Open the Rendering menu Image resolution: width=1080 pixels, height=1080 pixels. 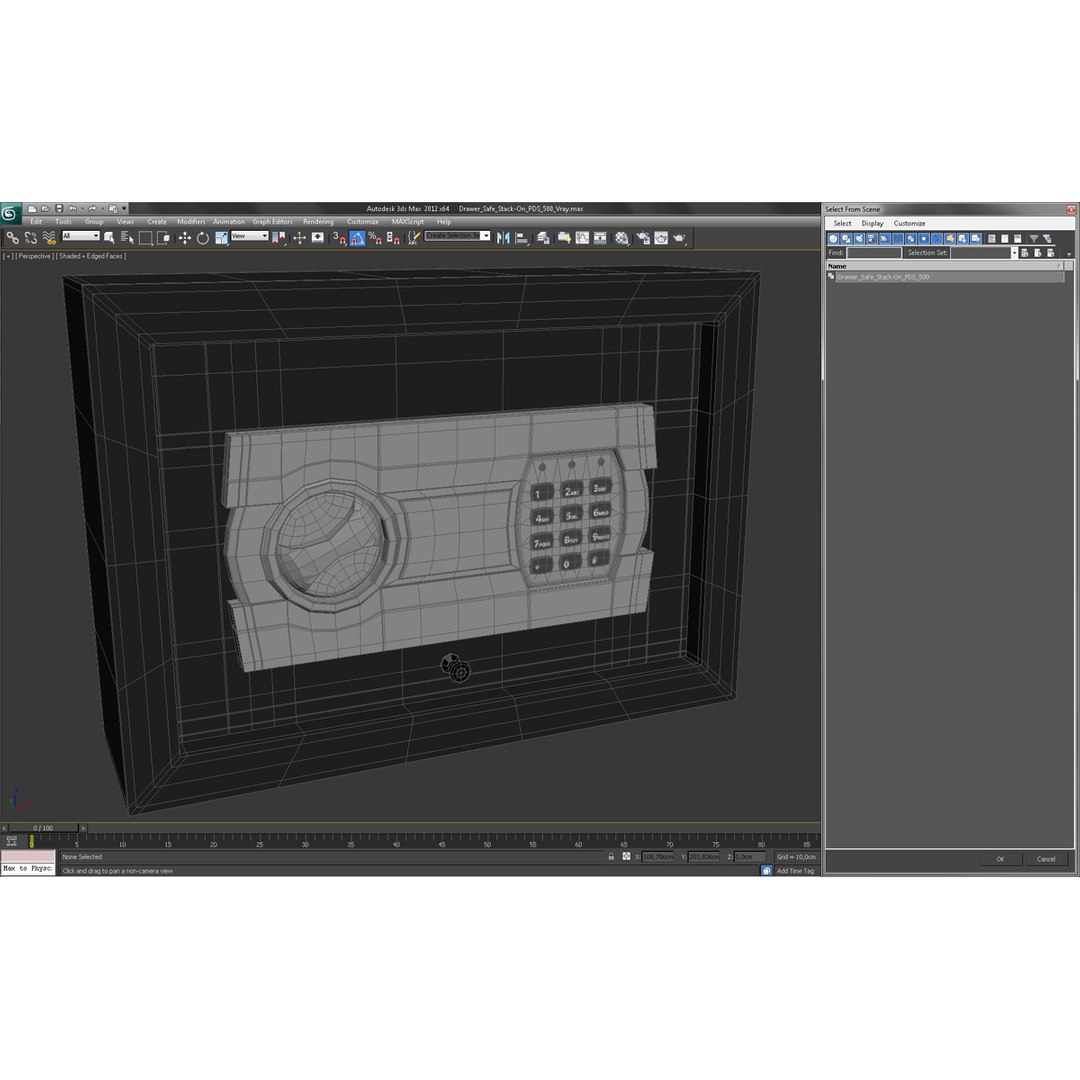coord(318,222)
